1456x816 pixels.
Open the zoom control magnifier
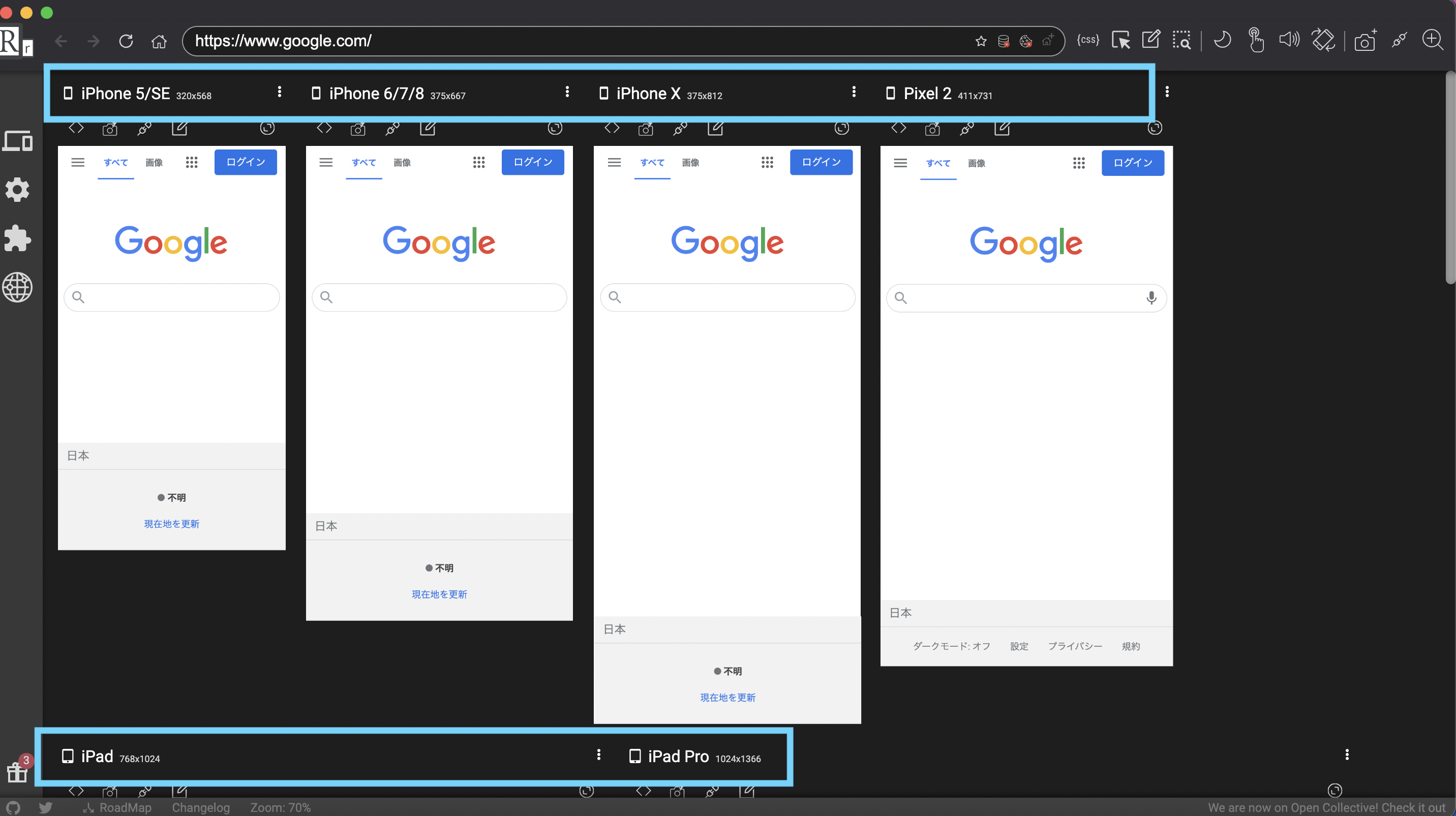pyautogui.click(x=1433, y=40)
